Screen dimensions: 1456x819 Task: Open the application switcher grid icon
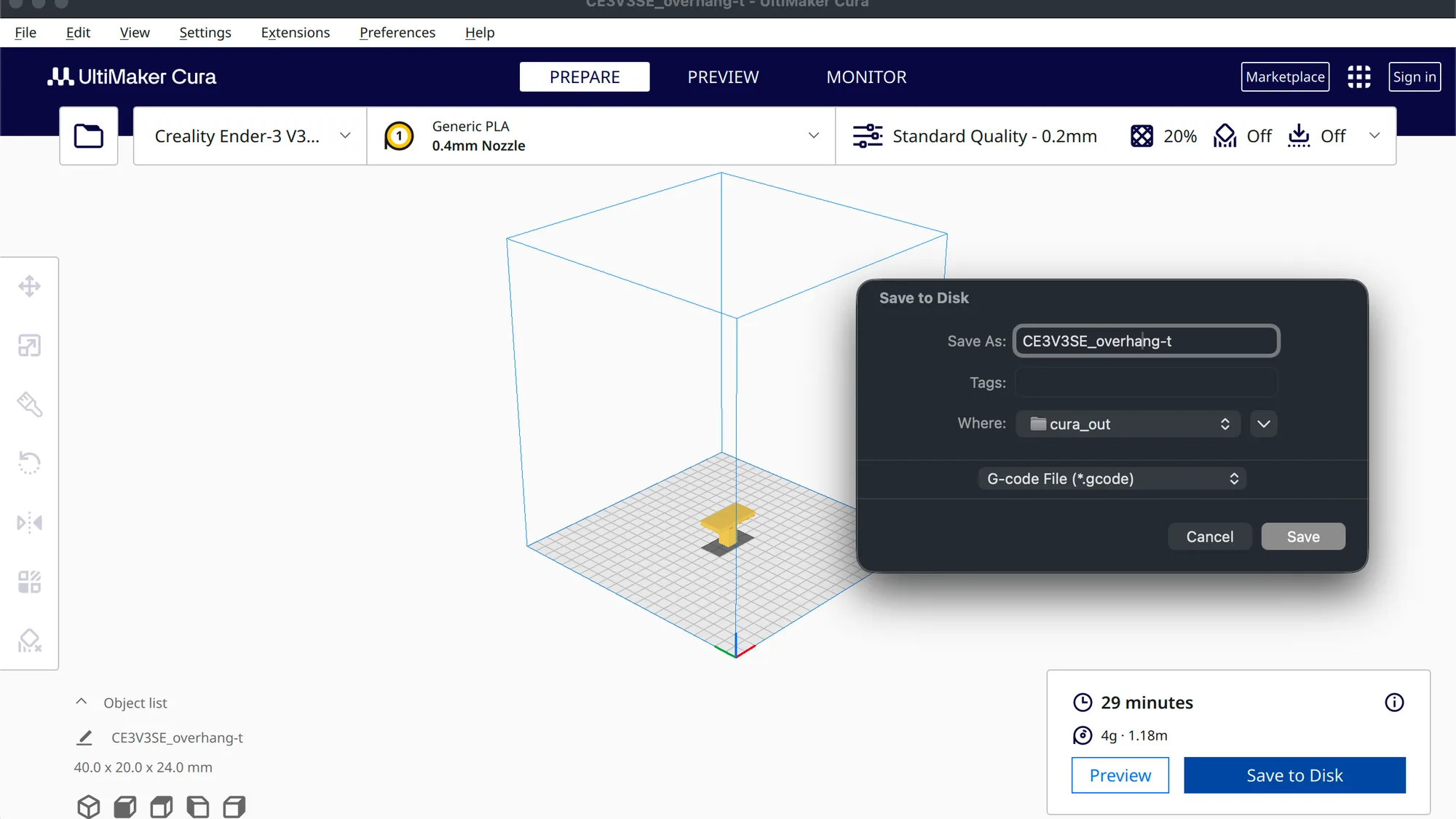tap(1358, 77)
